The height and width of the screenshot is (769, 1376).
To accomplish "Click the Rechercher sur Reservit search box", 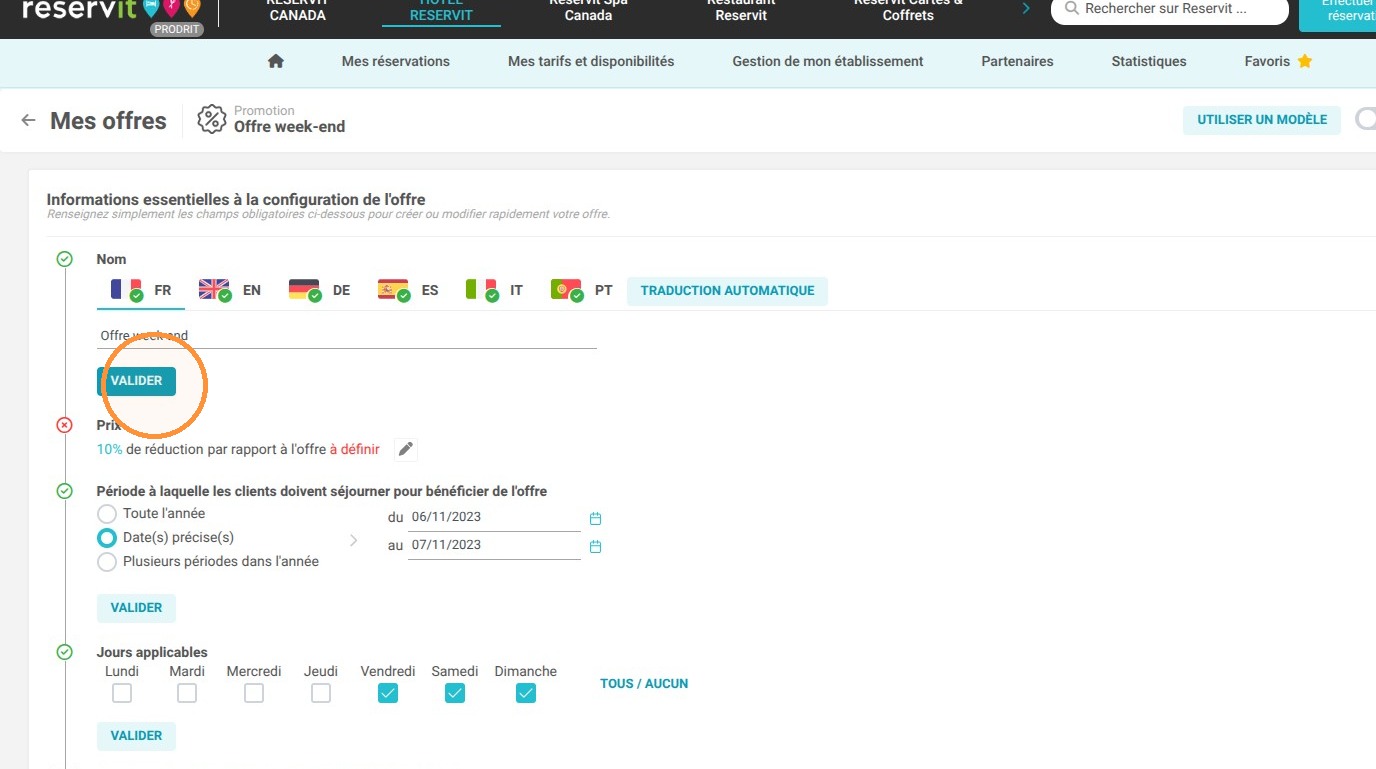I will click(1169, 9).
